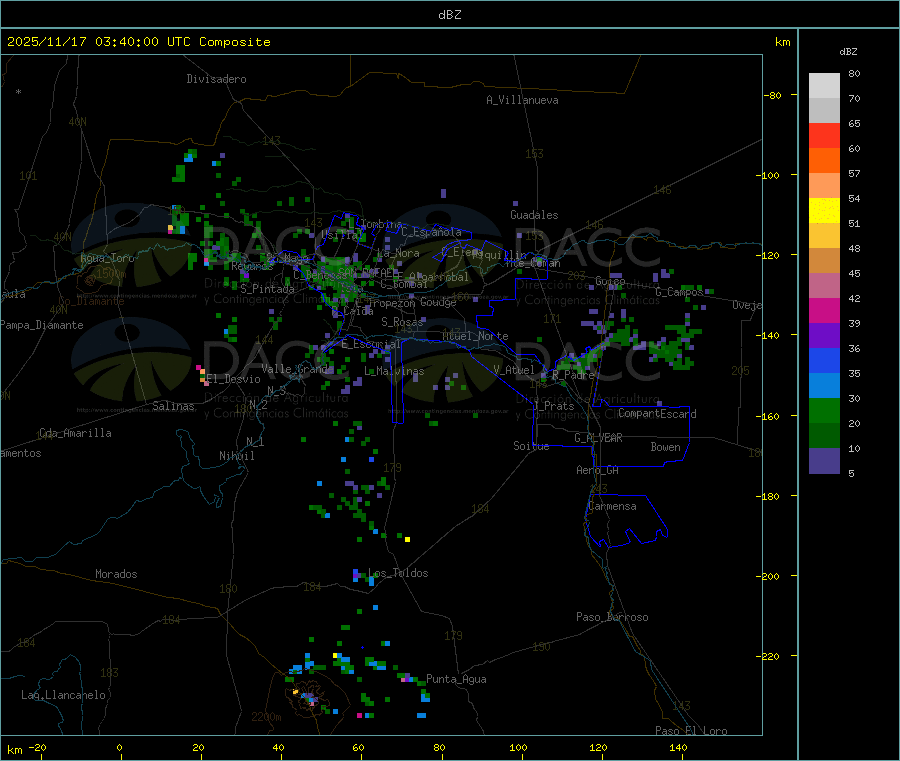Click the dBZ title at the top

coord(449,15)
